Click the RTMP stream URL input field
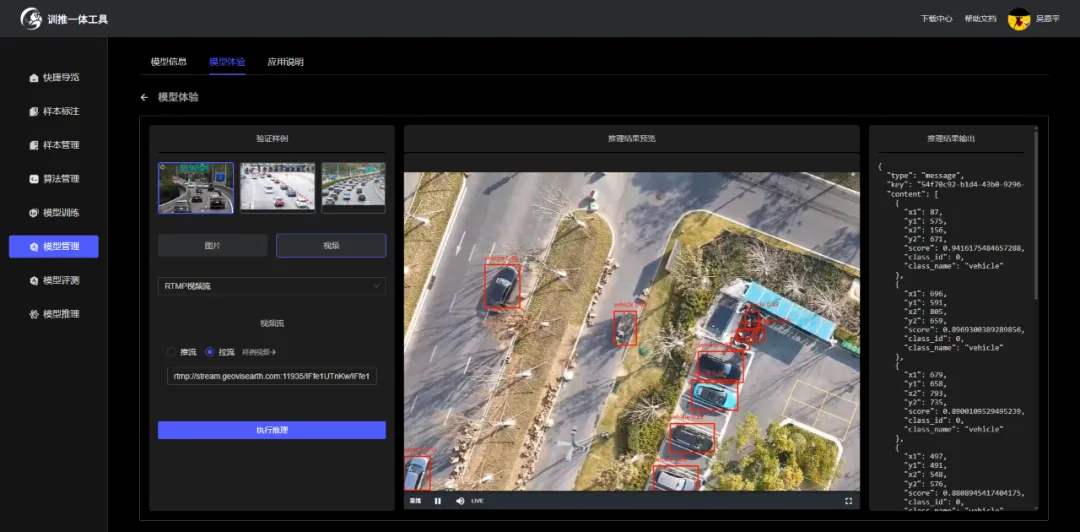The height and width of the screenshot is (532, 1080). 271,376
